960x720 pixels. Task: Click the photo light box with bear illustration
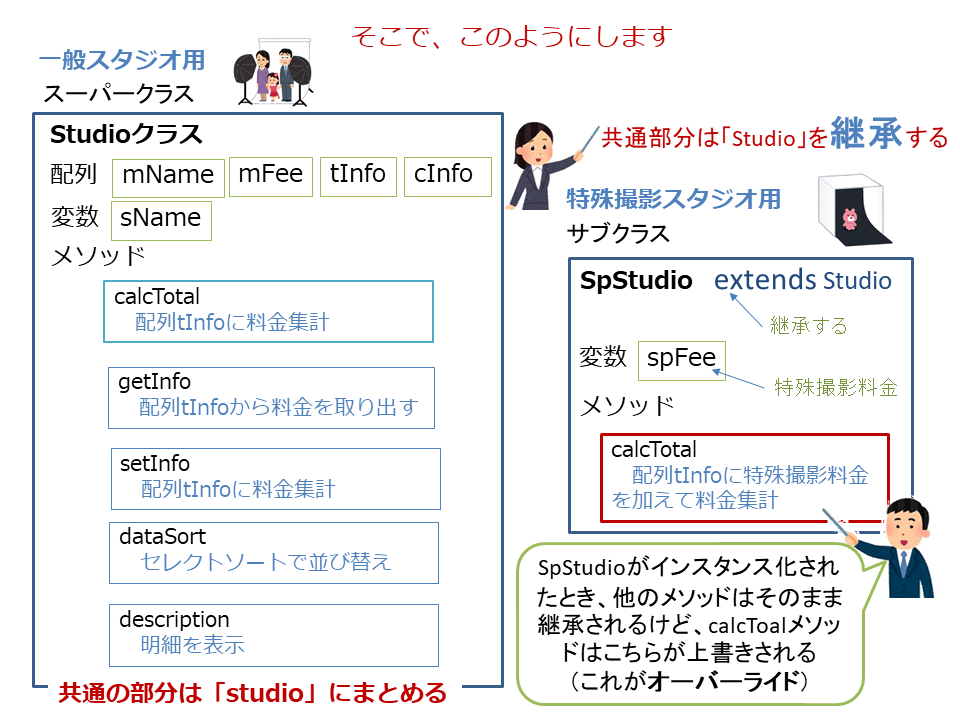(855, 209)
